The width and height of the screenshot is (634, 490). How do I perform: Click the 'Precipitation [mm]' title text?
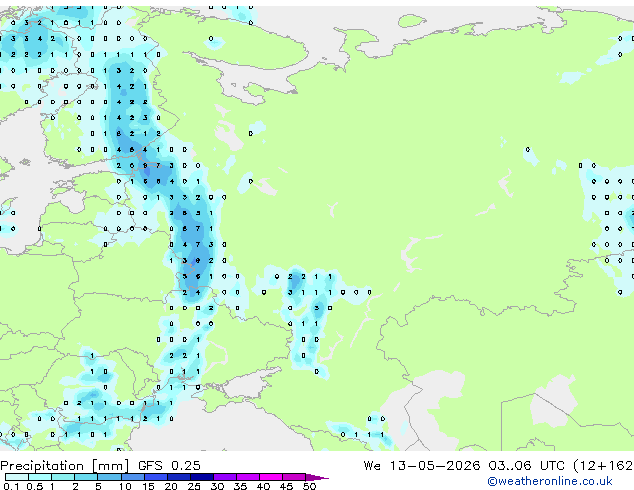pyautogui.click(x=64, y=466)
